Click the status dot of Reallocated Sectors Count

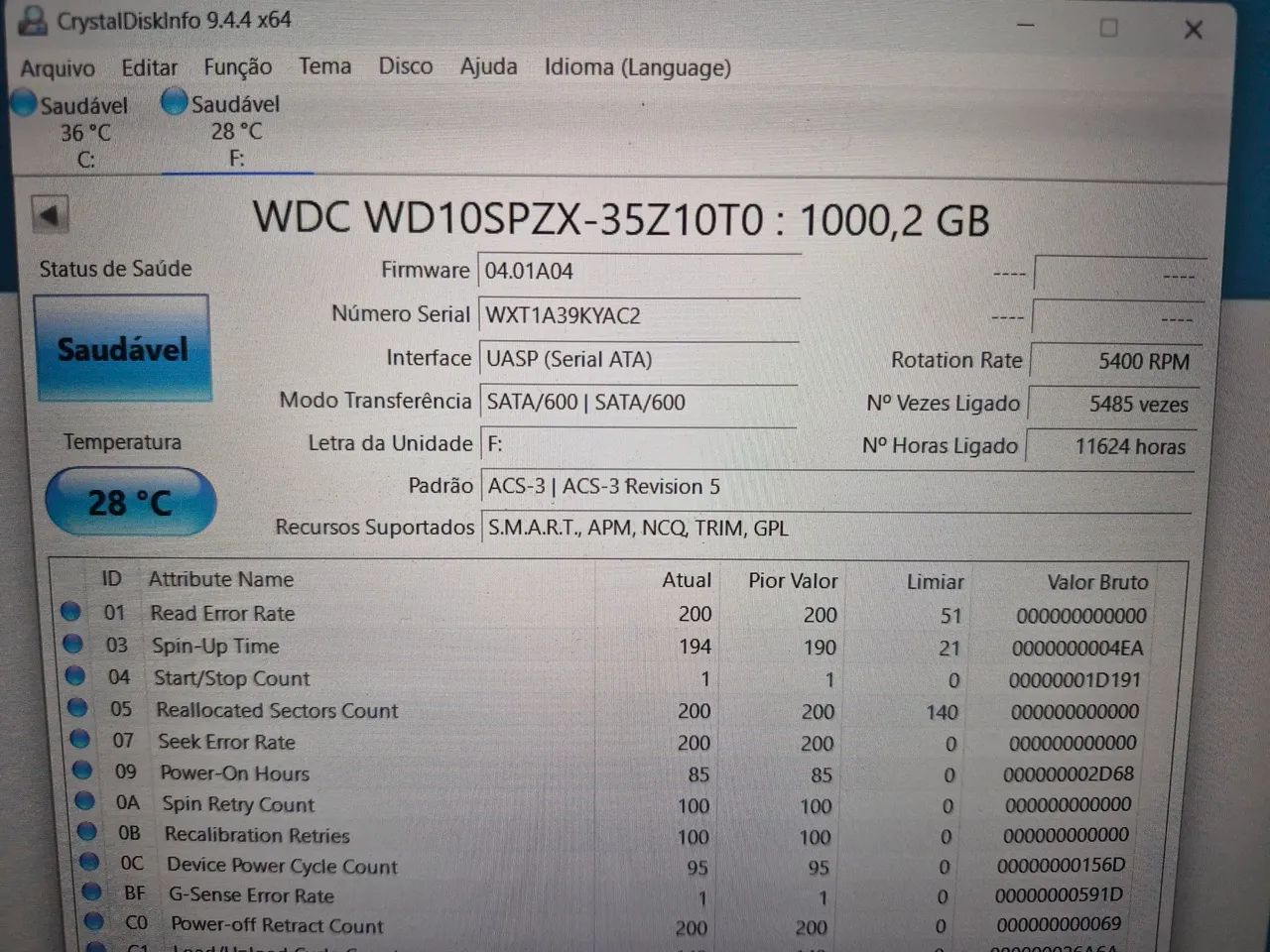point(77,708)
